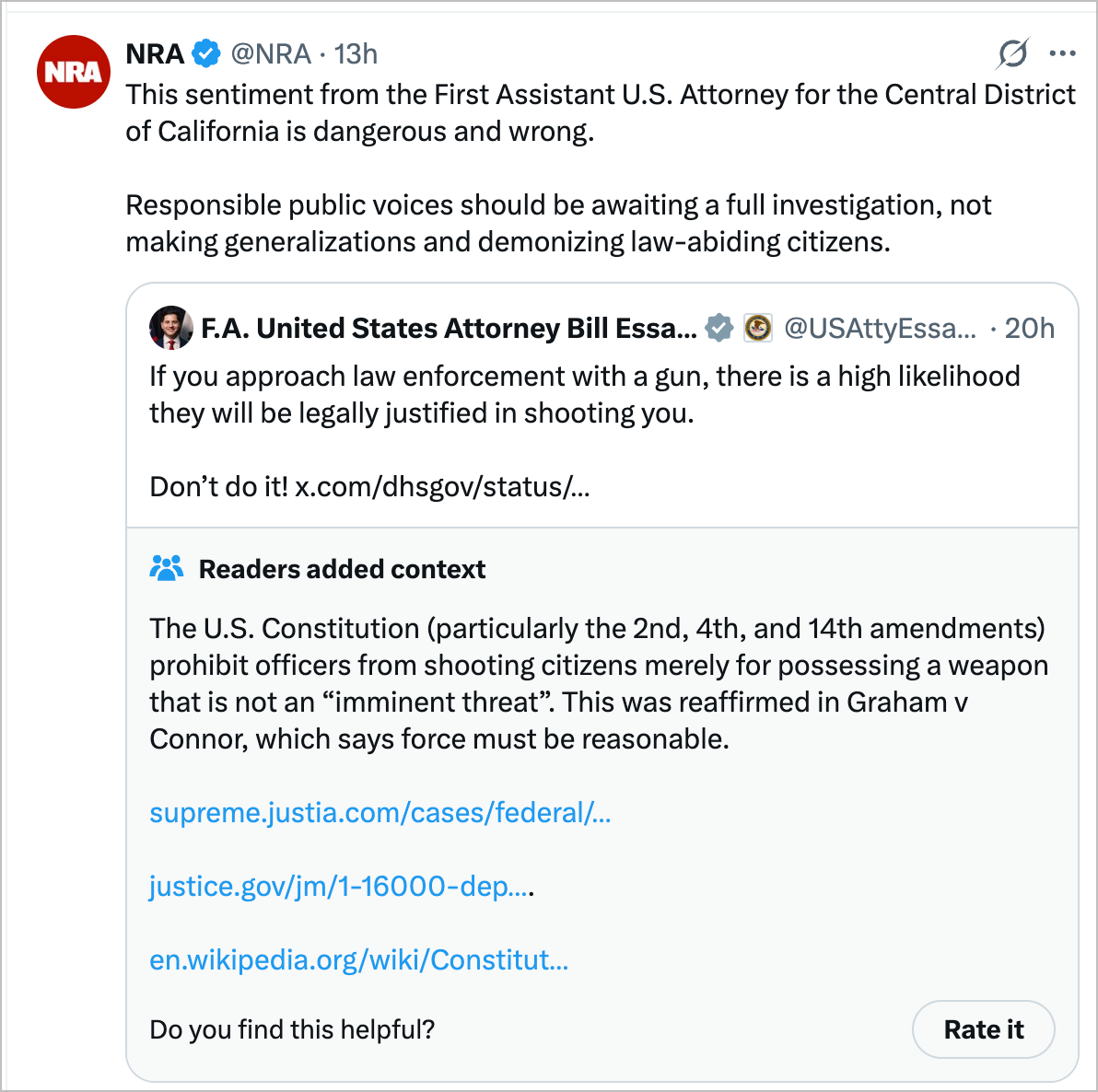
Task: Click the F.A. United States Attorney Bill Essa name
Action: point(449,329)
